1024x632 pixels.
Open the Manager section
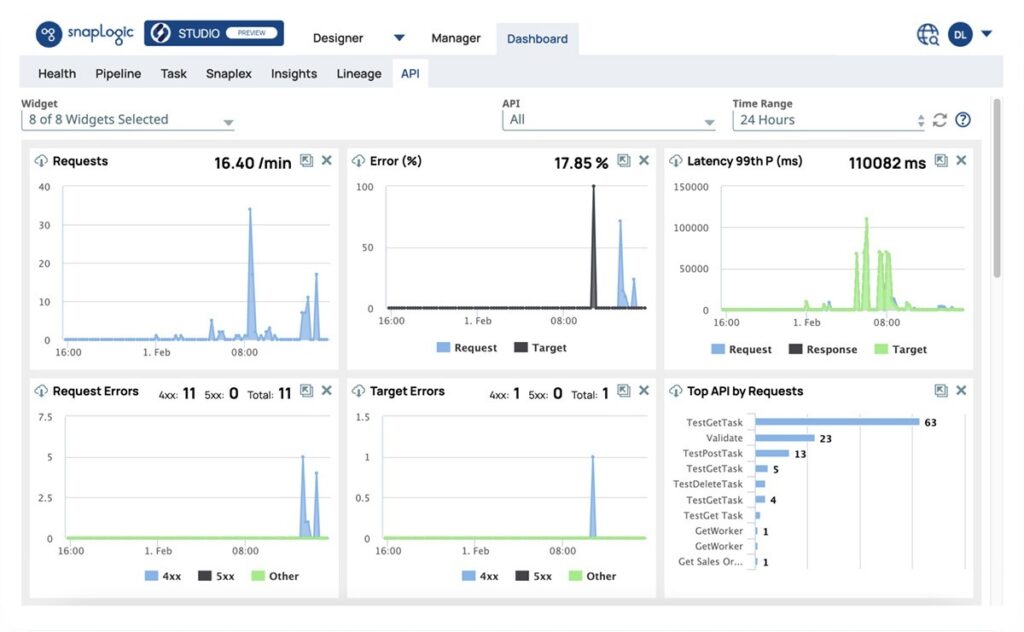(456, 37)
